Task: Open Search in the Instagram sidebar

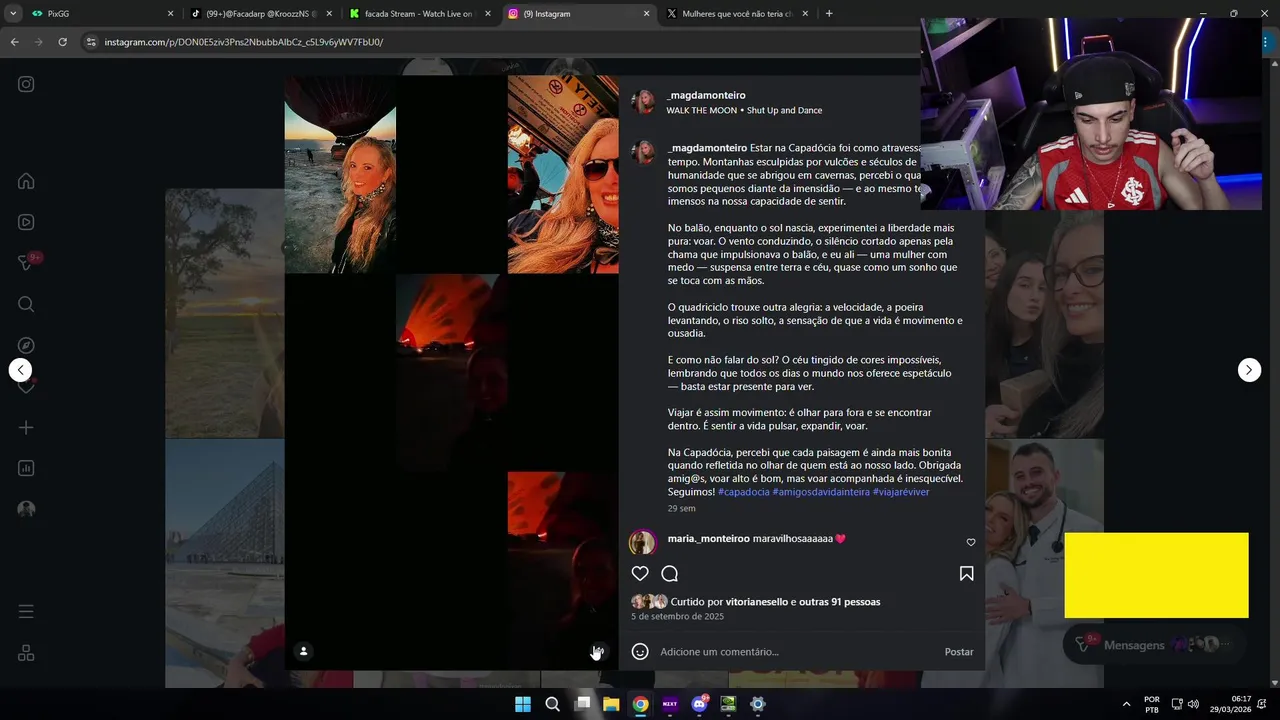Action: coord(26,304)
